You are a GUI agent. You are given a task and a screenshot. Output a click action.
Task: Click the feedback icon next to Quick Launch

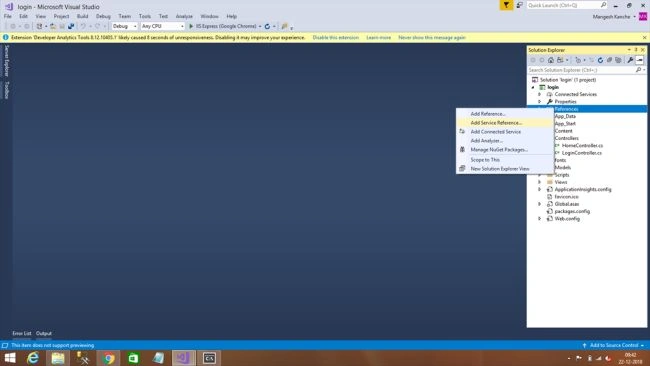tap(519, 5)
